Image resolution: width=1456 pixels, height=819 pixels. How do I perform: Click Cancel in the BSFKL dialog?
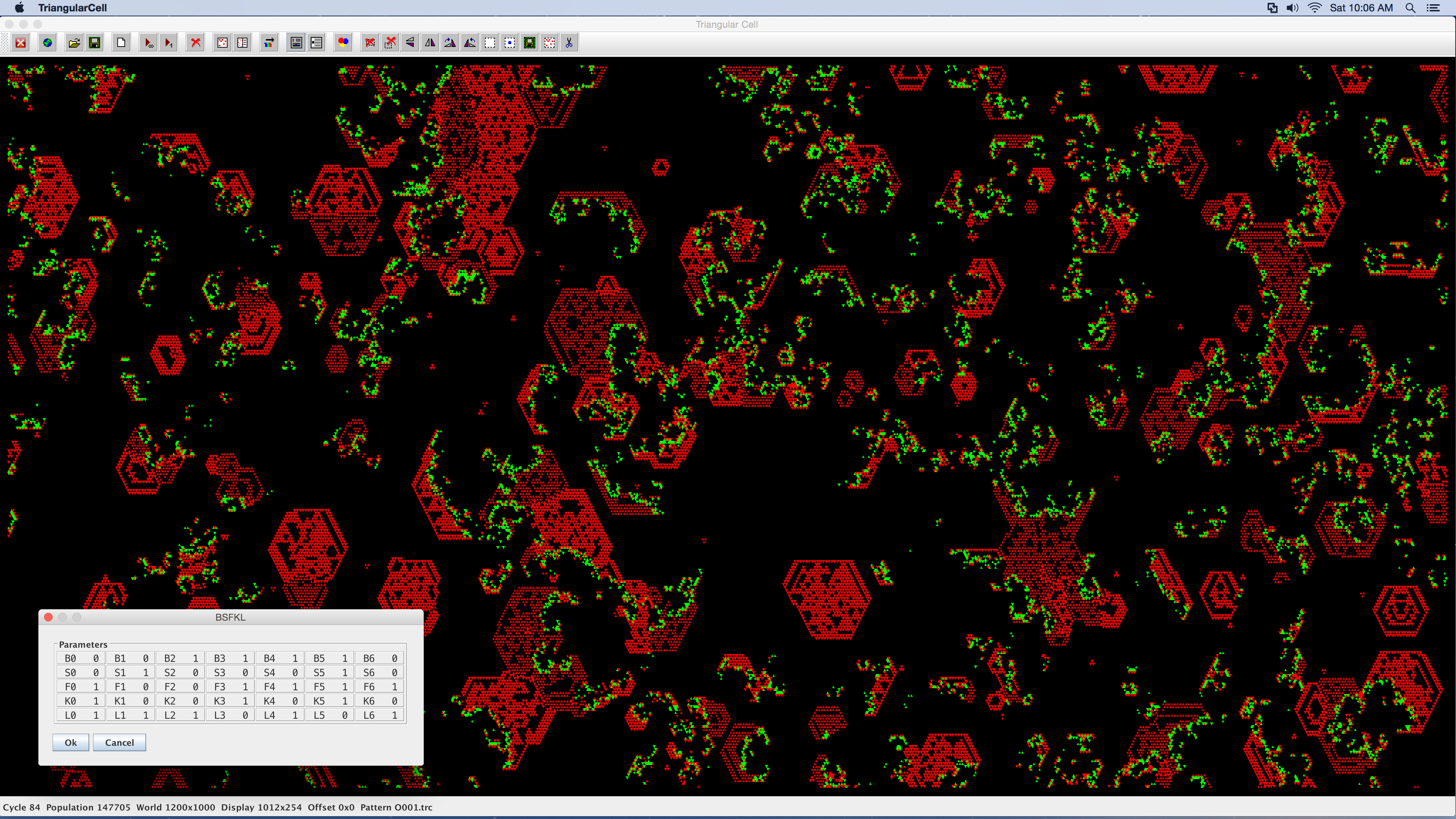[119, 743]
